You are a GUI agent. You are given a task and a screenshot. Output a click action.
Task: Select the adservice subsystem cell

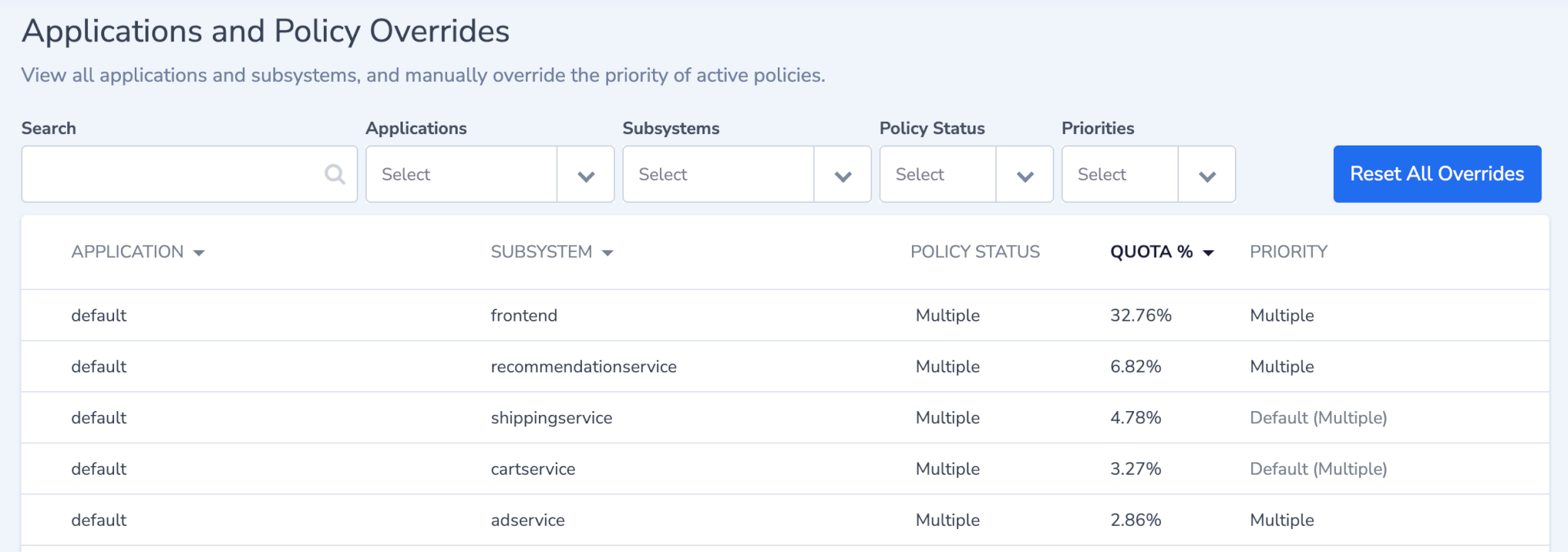point(528,521)
